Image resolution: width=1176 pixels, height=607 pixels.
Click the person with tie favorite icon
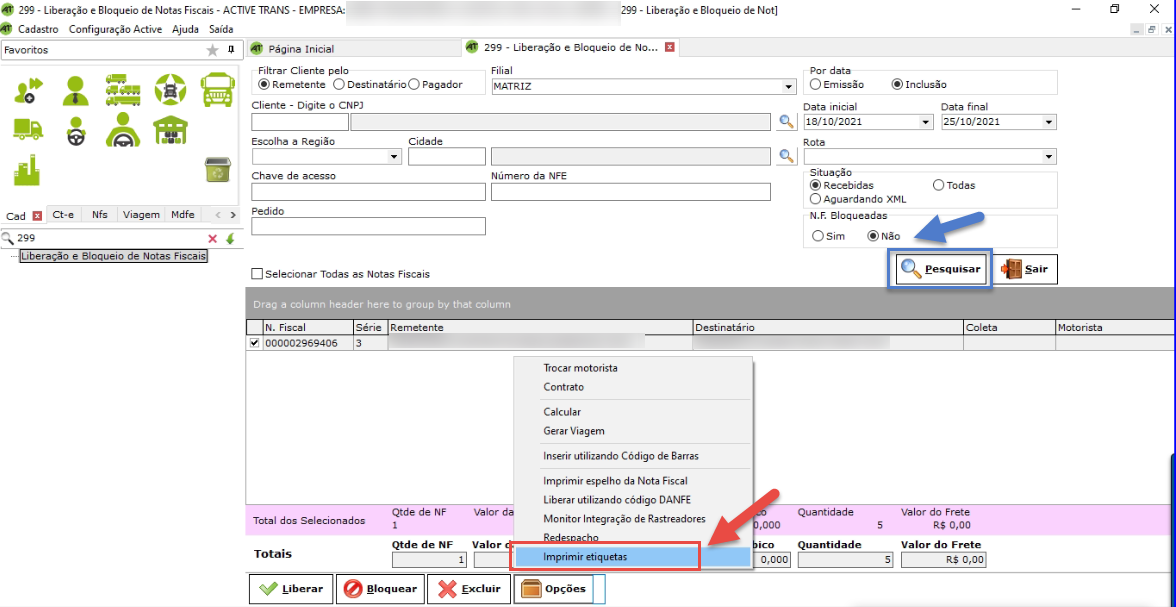(x=75, y=90)
